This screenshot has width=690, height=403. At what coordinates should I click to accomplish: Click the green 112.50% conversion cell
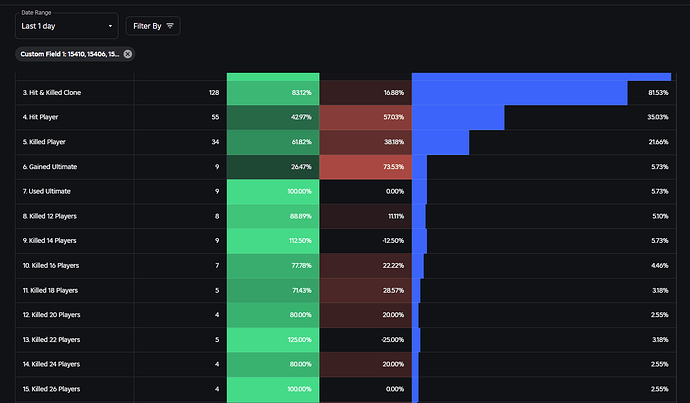click(273, 241)
